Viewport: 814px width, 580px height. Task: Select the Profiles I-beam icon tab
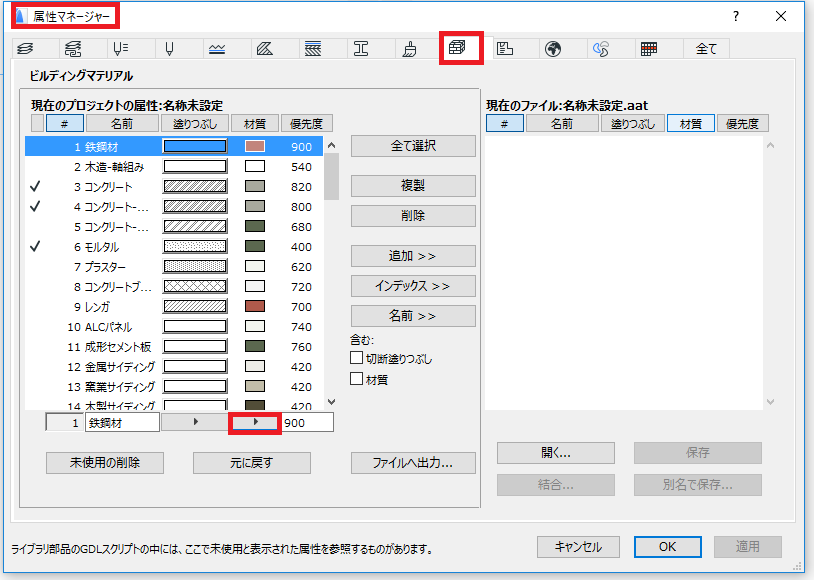[361, 49]
